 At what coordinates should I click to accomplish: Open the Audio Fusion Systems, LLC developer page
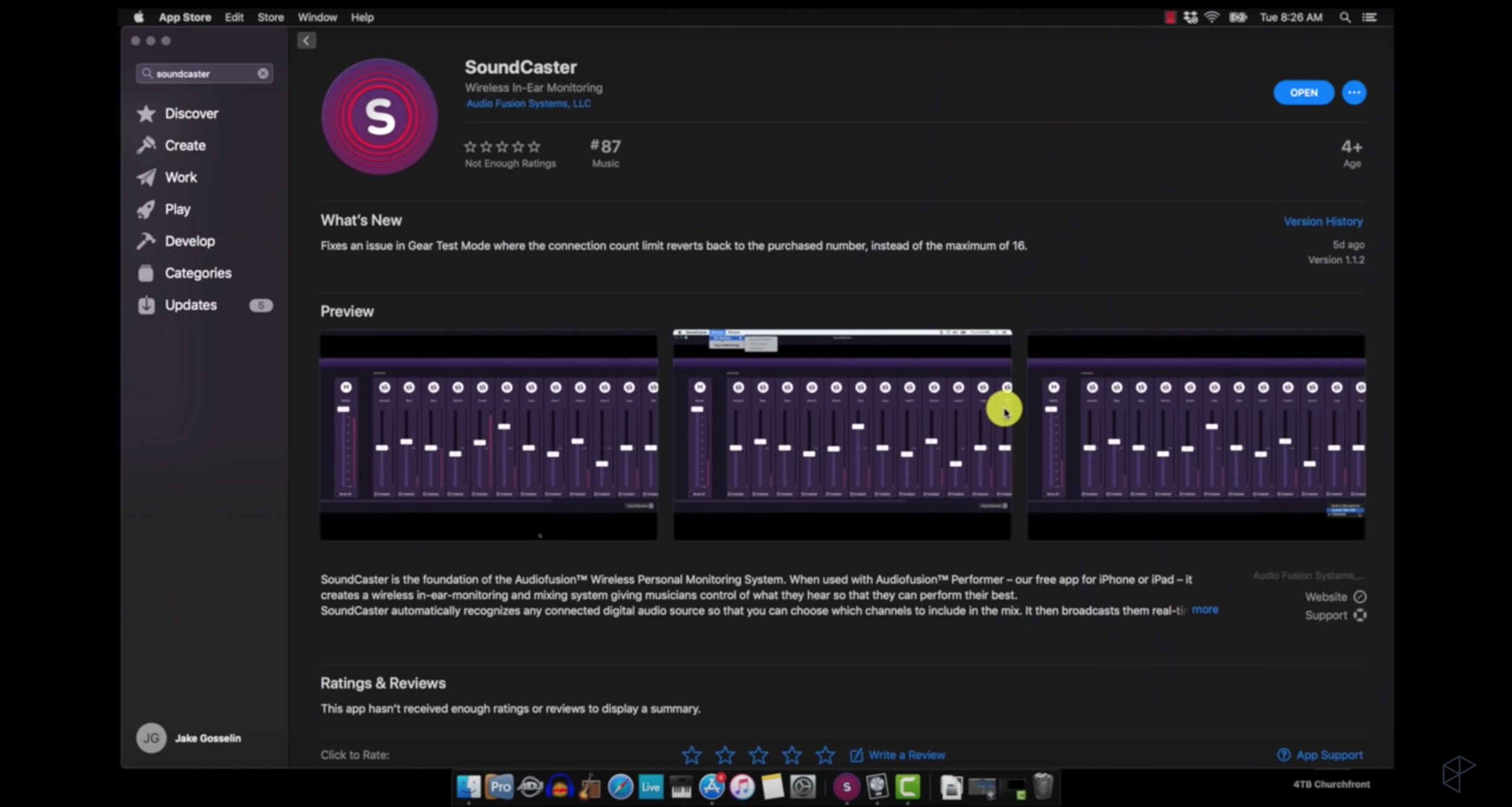click(x=528, y=103)
